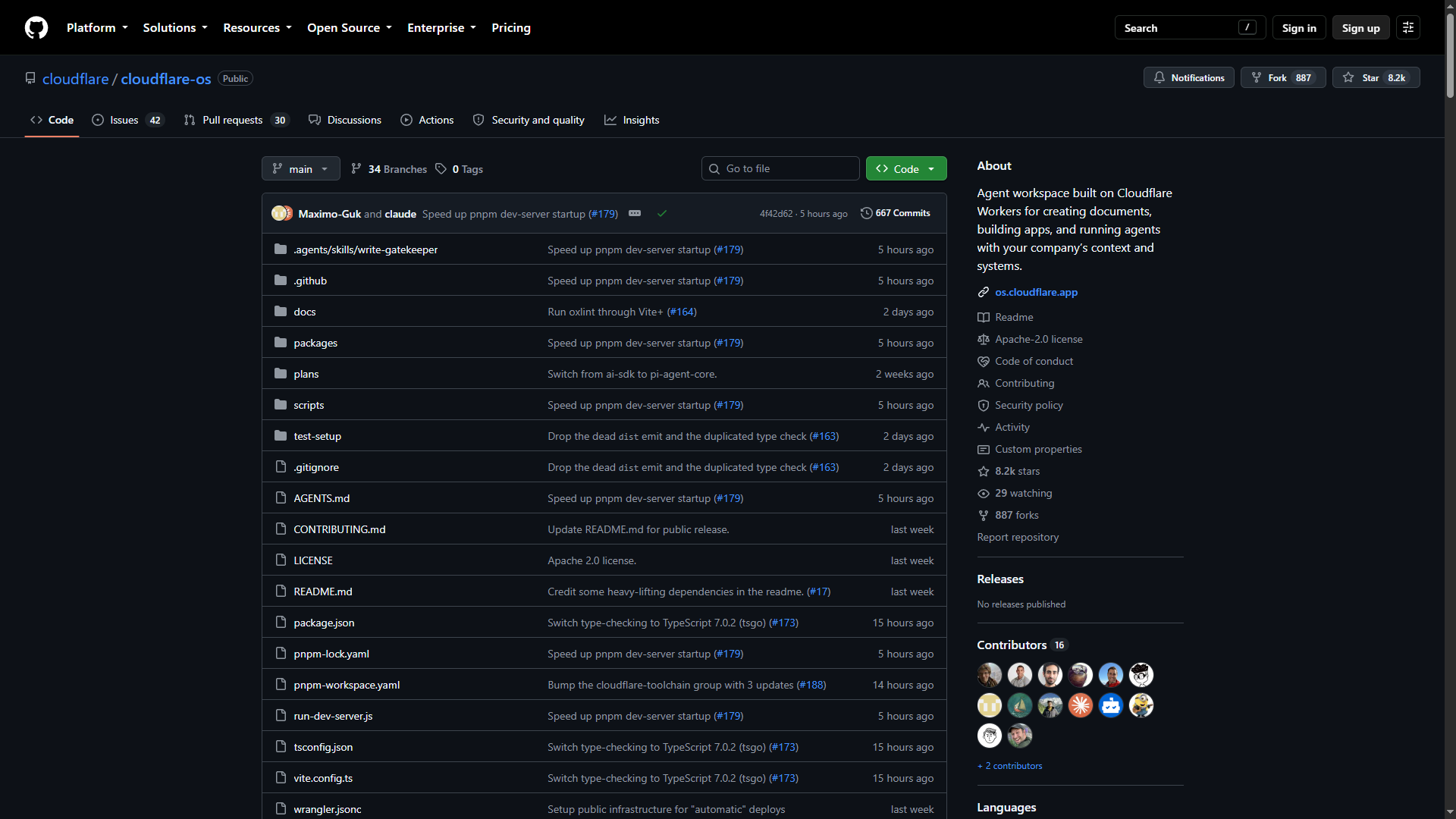Viewport: 1456px width, 819px height.
Task: Open the Platform dropdown menu
Action: tap(97, 27)
